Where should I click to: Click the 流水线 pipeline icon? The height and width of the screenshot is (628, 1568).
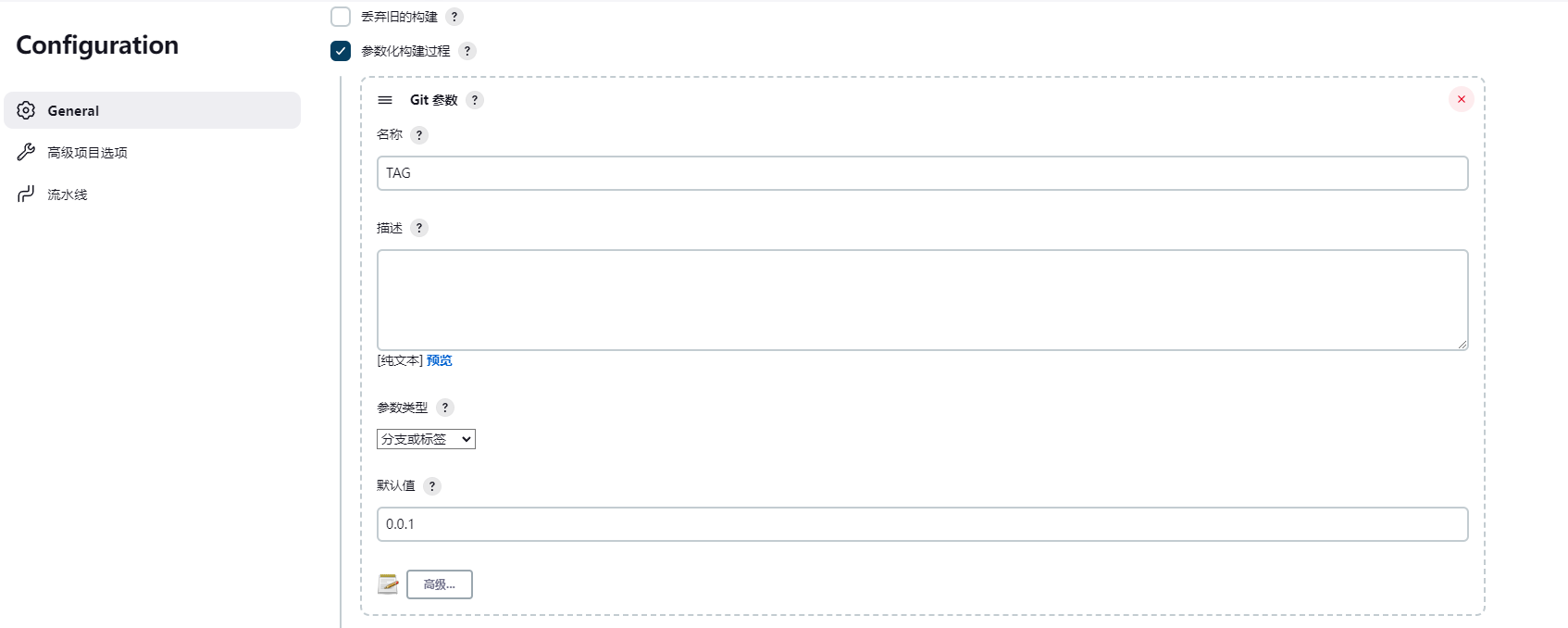click(x=26, y=194)
